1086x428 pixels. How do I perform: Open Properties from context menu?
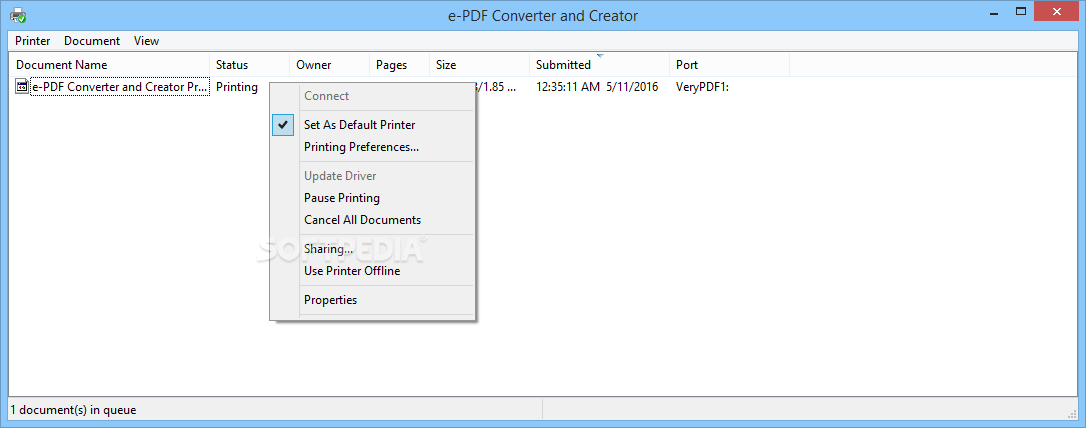pyautogui.click(x=330, y=301)
